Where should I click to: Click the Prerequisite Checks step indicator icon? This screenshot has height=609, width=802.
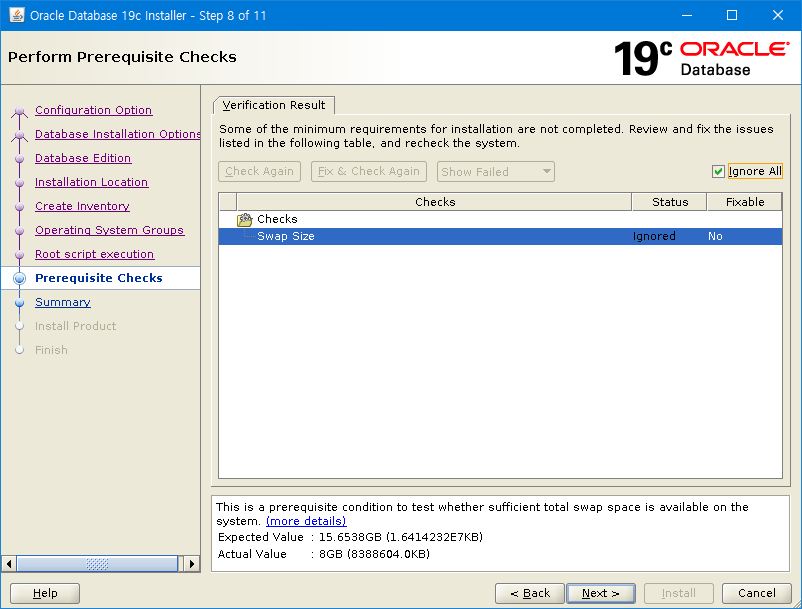19,279
